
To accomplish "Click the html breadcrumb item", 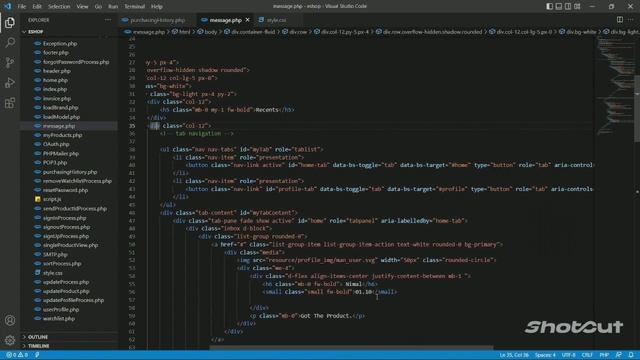I will (x=181, y=32).
